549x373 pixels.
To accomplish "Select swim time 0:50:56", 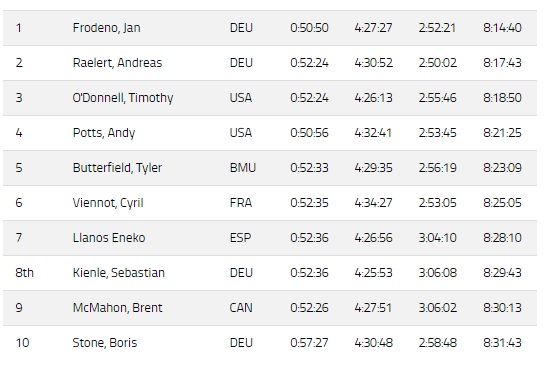I will [309, 133].
